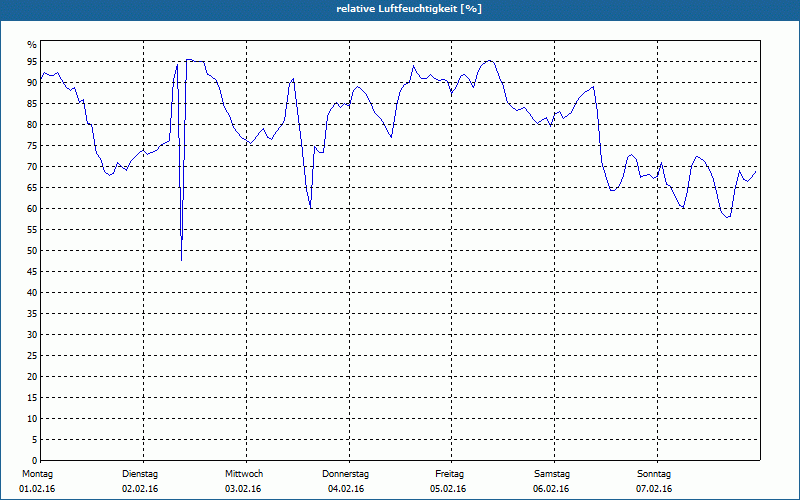
Task: Select the Sonntag axis label
Action: coord(654,474)
